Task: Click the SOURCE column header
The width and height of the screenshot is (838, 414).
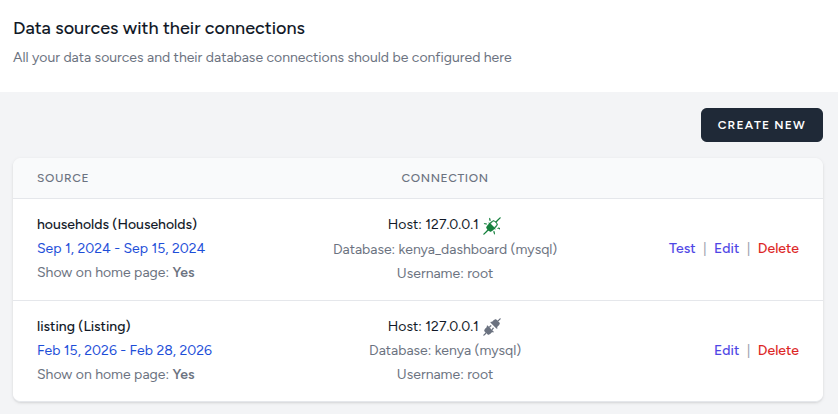Action: 63,178
